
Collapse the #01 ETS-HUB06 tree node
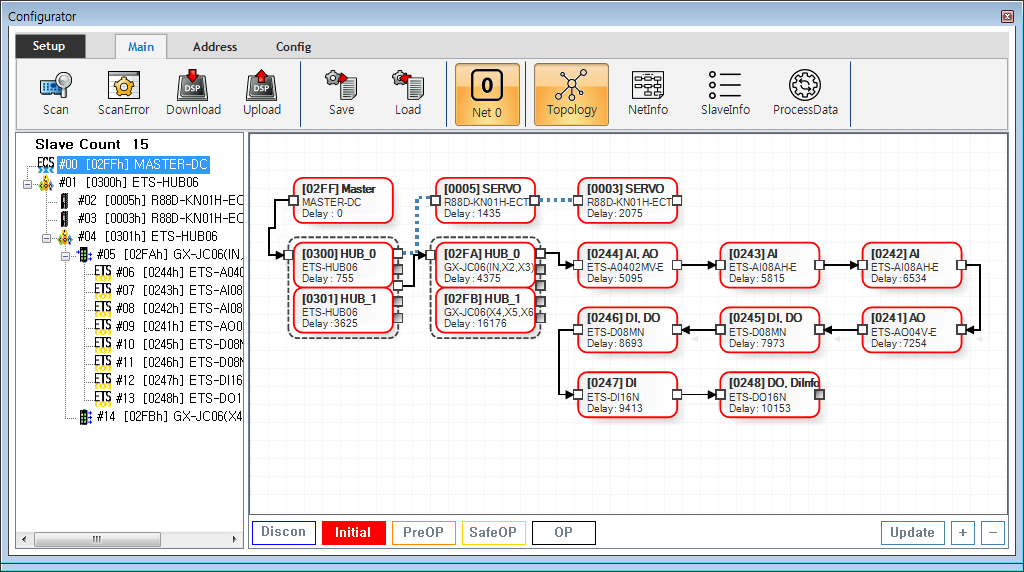point(28,183)
